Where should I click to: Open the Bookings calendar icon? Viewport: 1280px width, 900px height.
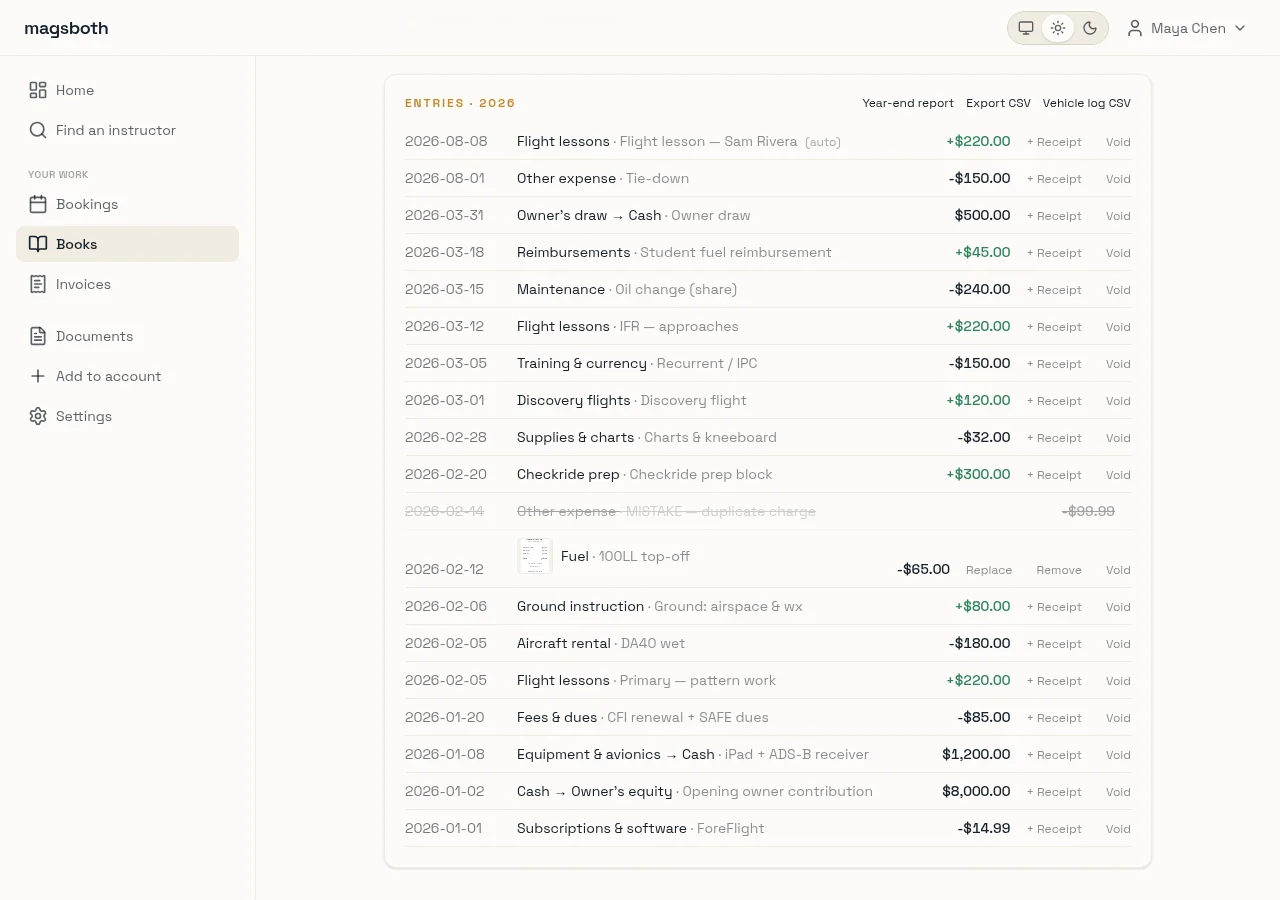[38, 204]
